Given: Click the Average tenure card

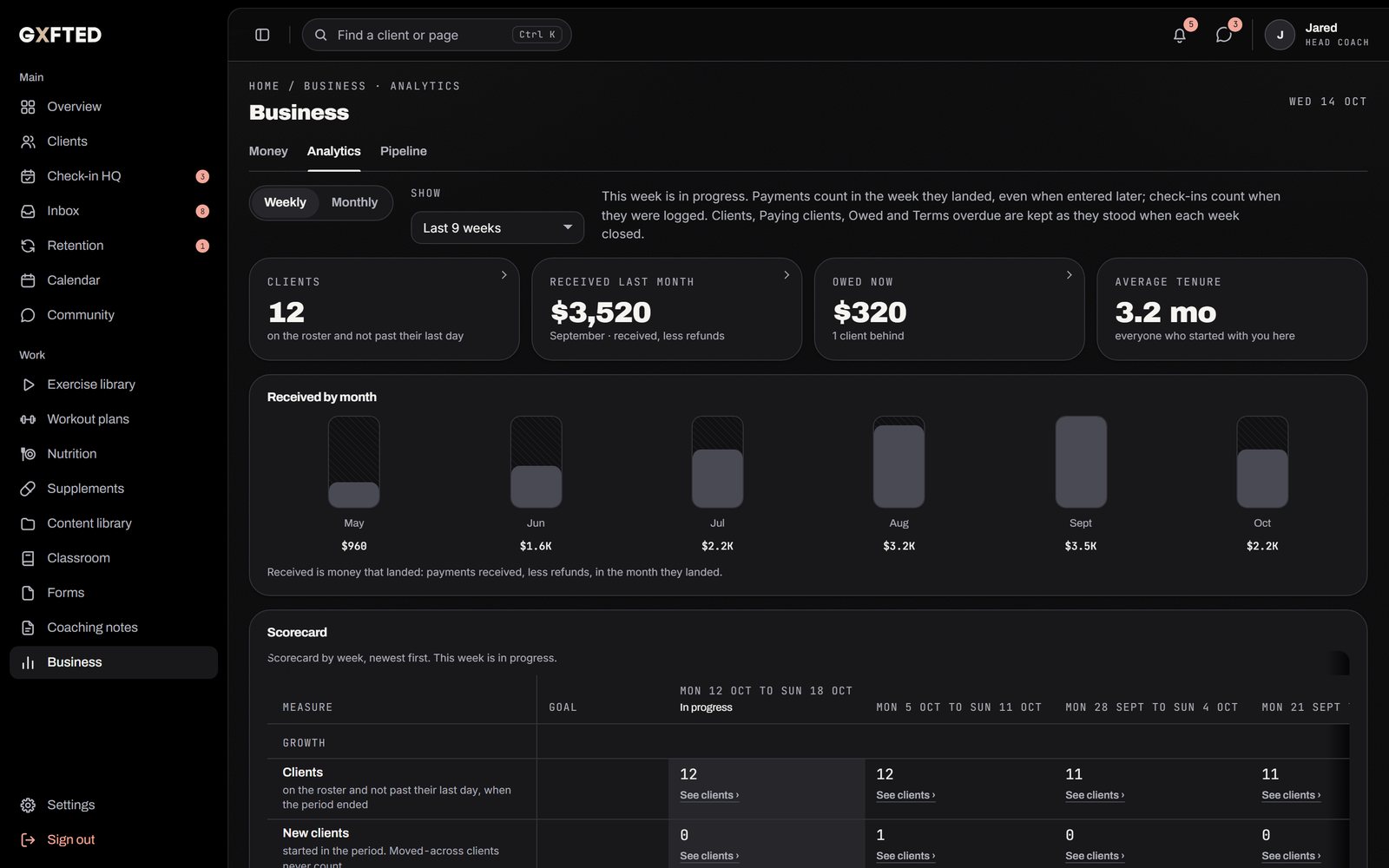Looking at the screenshot, I should click(1232, 309).
